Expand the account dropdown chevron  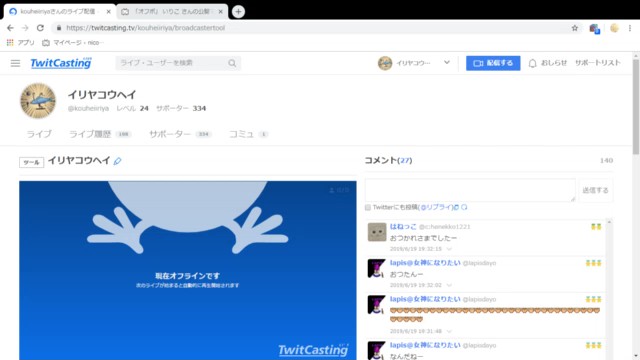[447, 62]
